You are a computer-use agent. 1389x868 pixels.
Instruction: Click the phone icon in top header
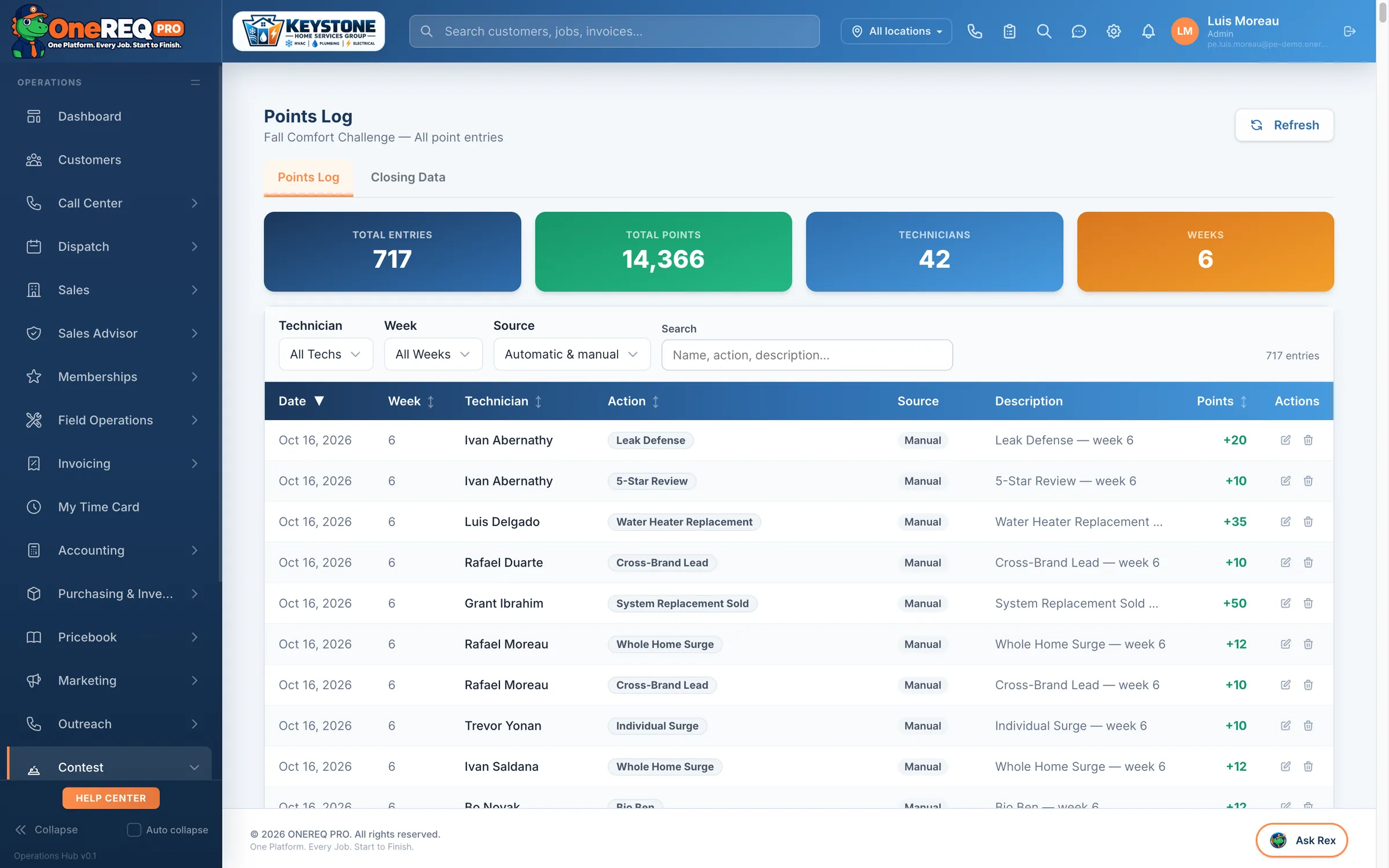click(x=975, y=31)
